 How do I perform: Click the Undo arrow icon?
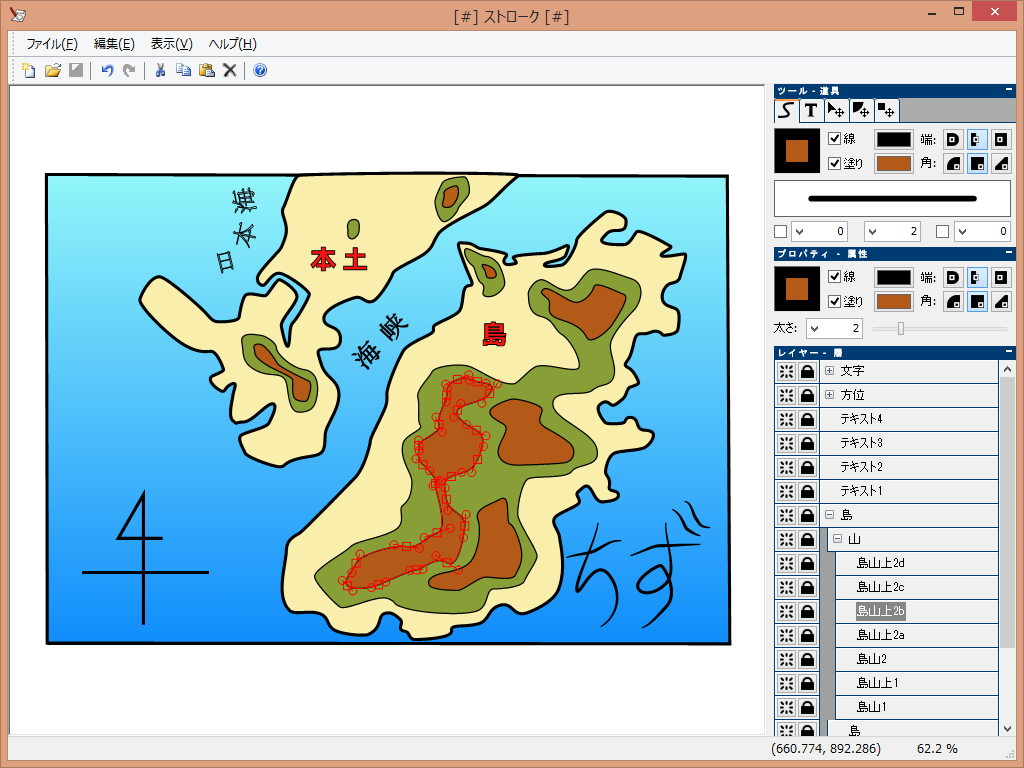(x=107, y=70)
